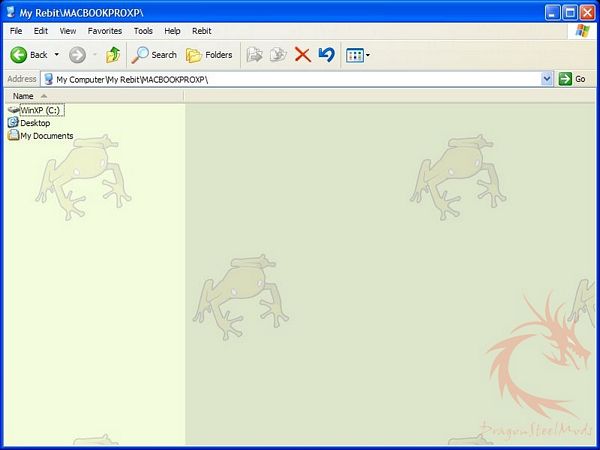Image resolution: width=600 pixels, height=450 pixels.
Task: Sort by the Name column header
Action: click(x=23, y=96)
